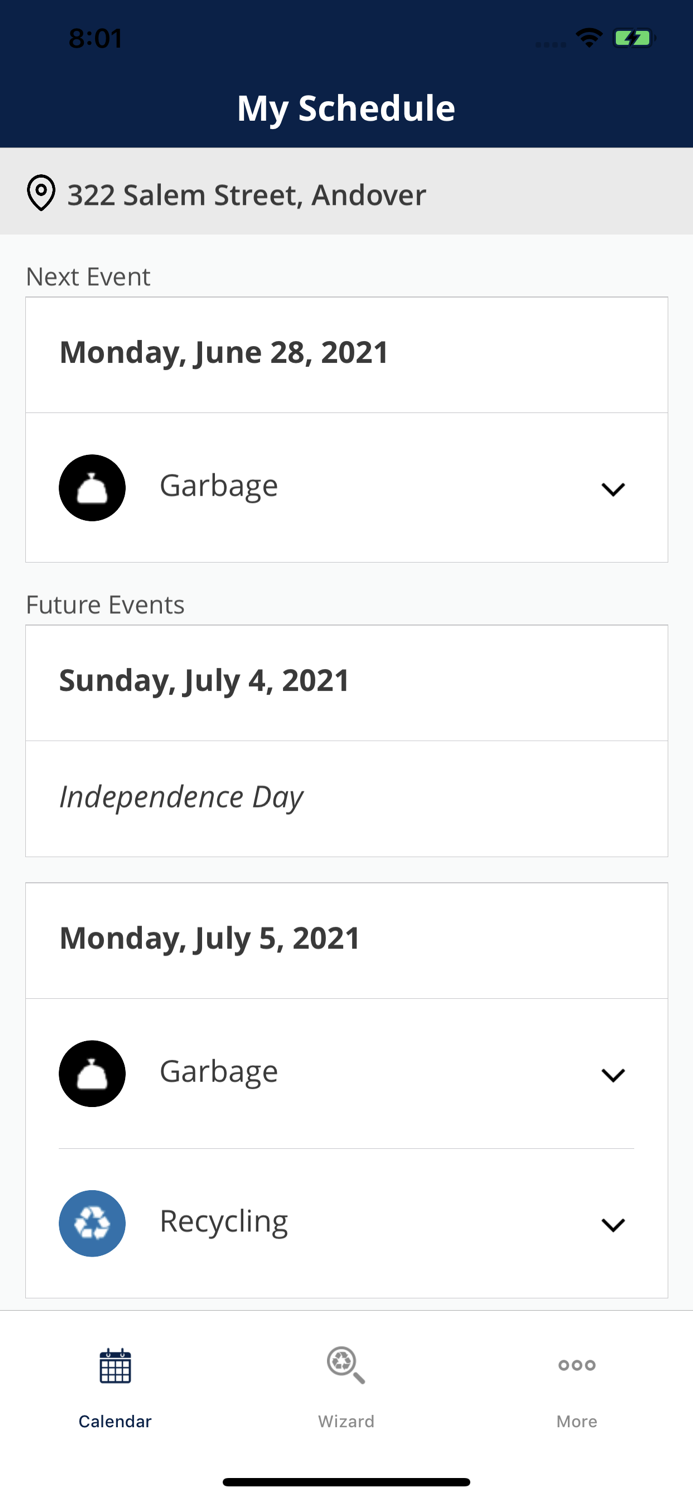Click the location pin beside the address
Screen dimensions: 693x1500
(41, 191)
